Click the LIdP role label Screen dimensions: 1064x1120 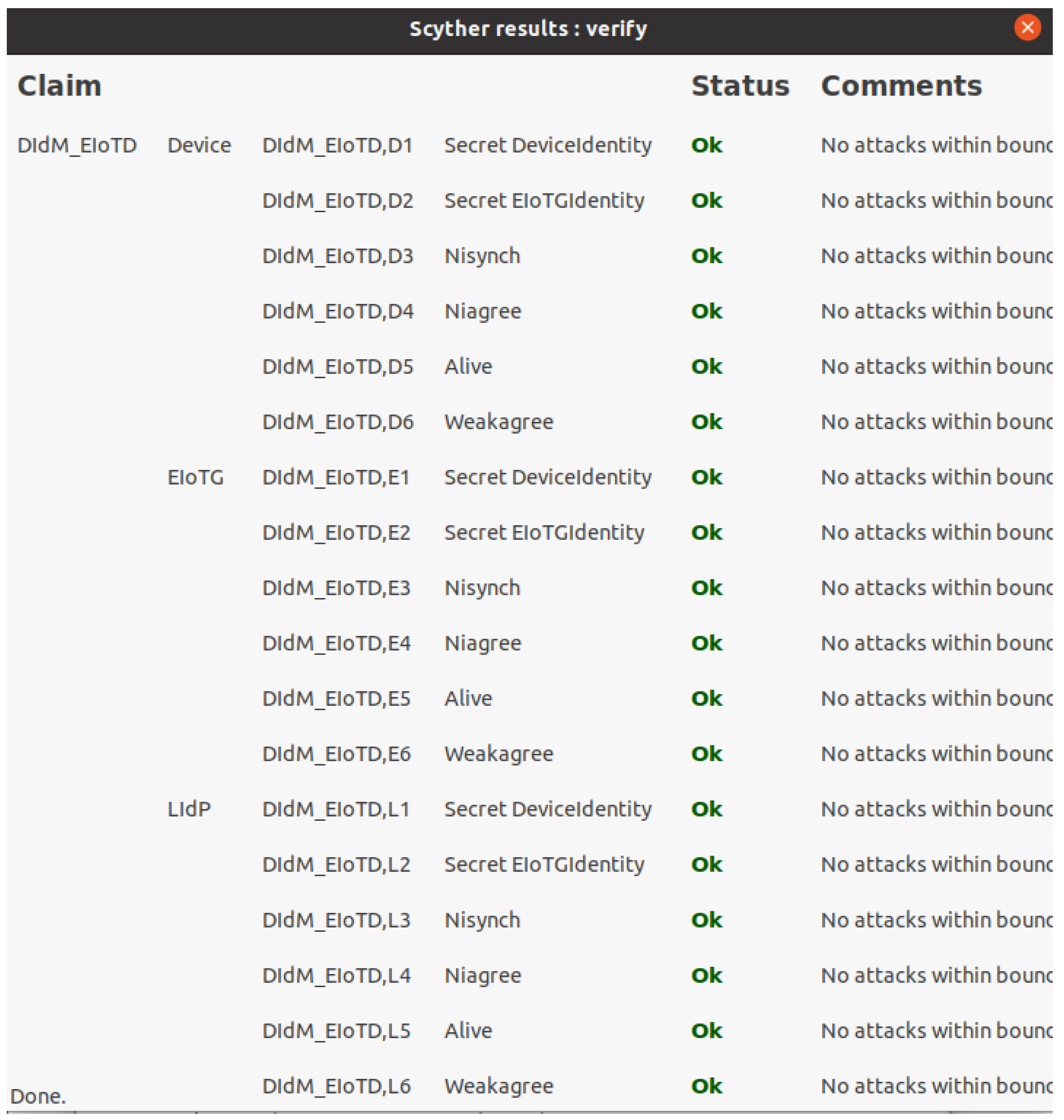pos(189,809)
